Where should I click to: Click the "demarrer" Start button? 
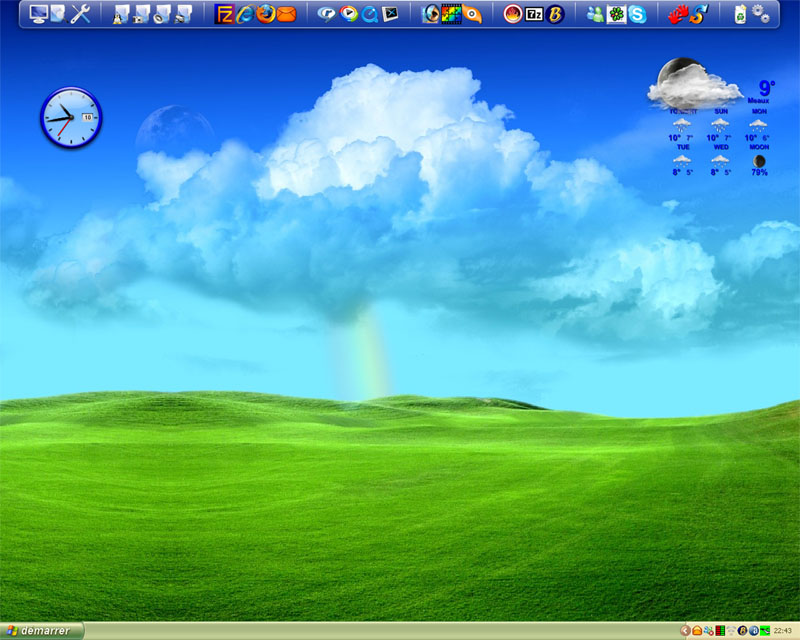[x=42, y=631]
